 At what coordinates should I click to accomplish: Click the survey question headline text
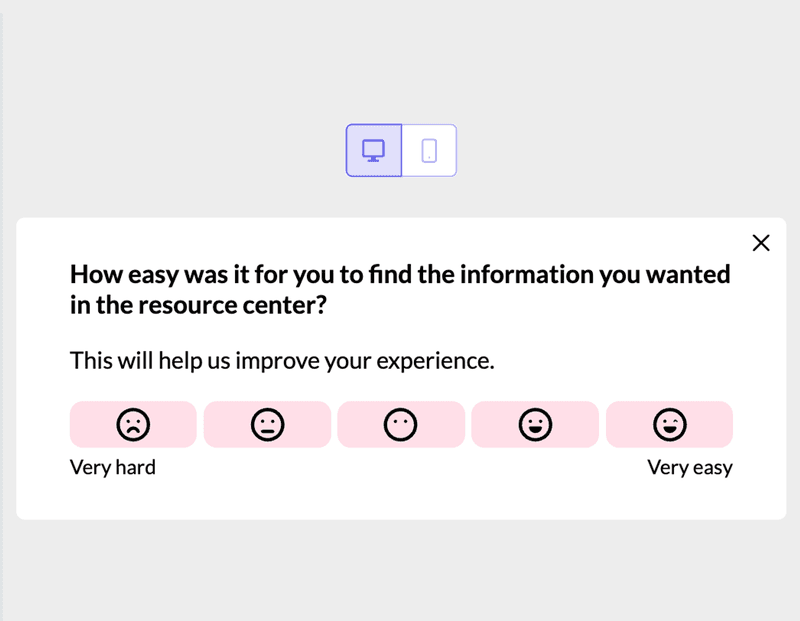click(x=399, y=289)
